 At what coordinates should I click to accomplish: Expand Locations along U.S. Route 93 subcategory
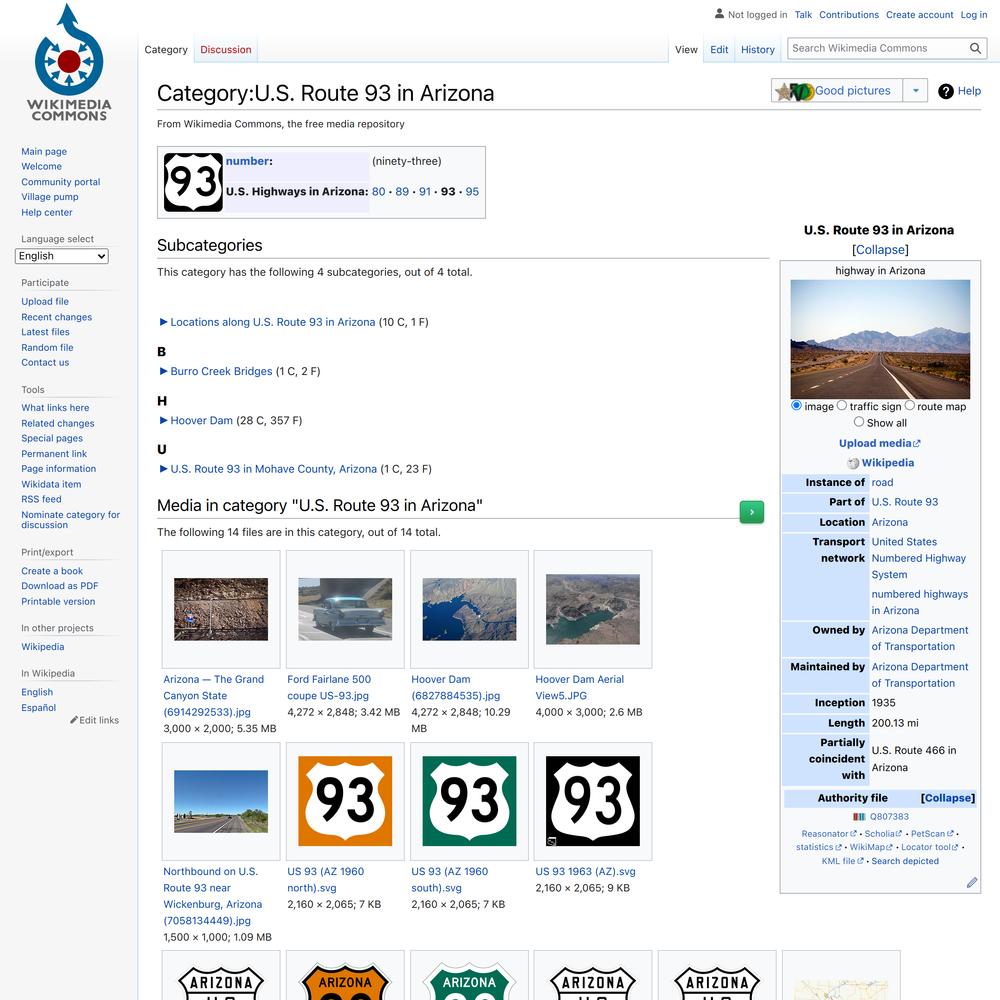[x=163, y=322]
